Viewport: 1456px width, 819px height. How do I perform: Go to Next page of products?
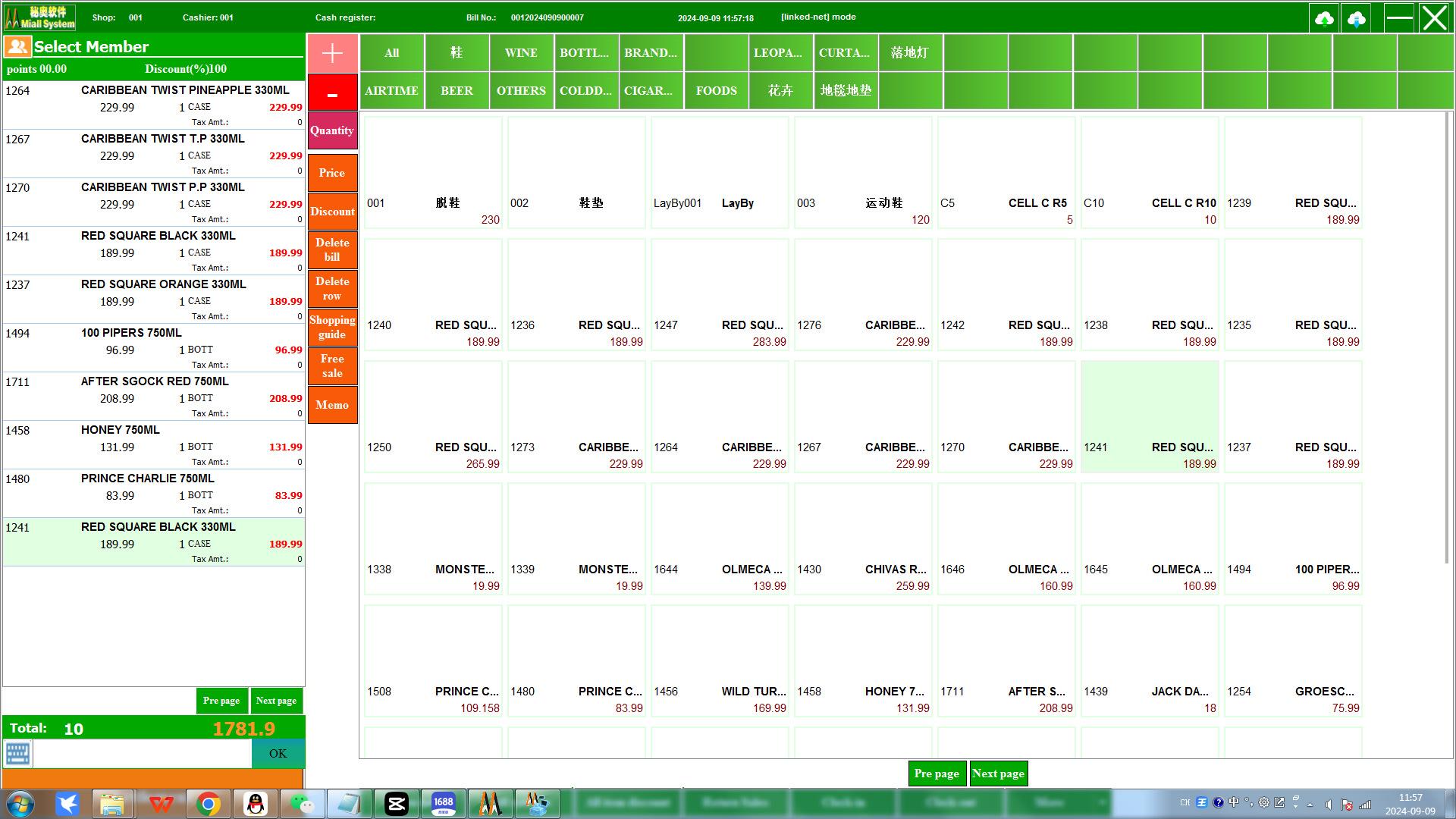pos(998,773)
